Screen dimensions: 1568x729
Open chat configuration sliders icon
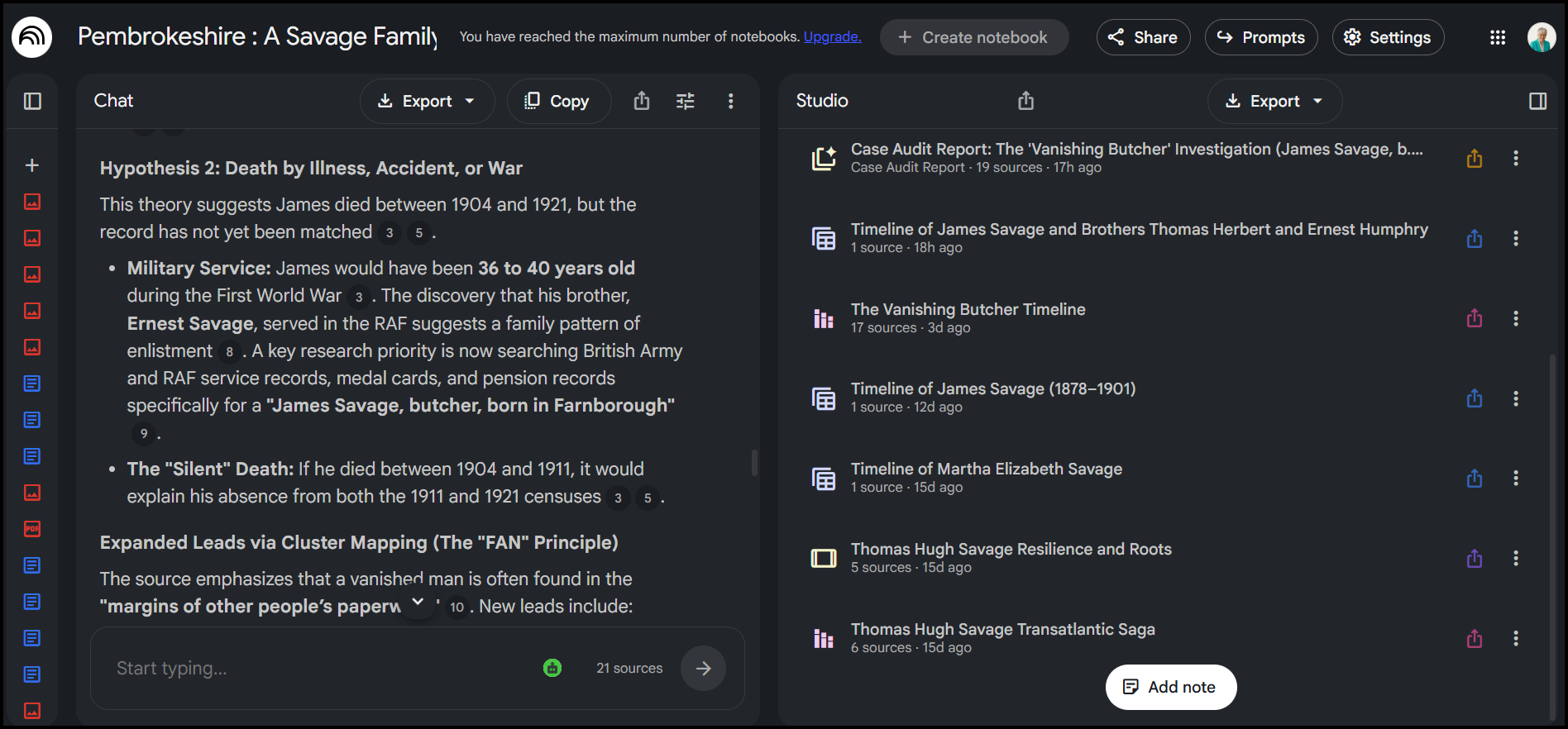click(x=686, y=101)
